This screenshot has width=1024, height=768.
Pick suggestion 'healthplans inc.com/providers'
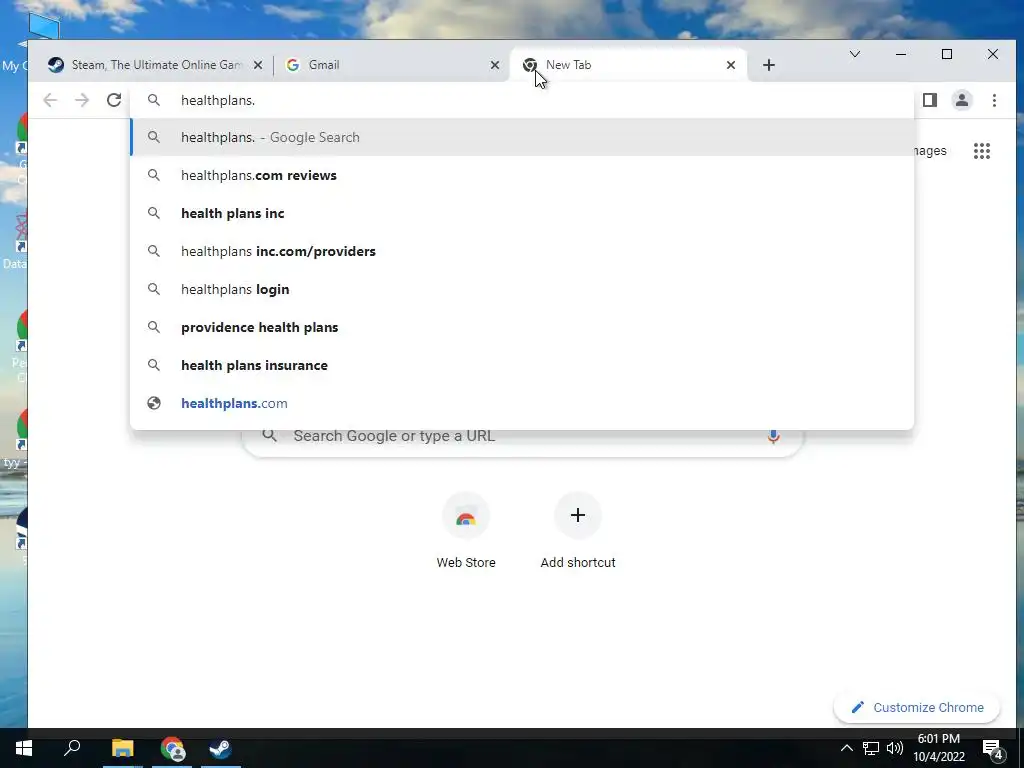[x=522, y=251]
